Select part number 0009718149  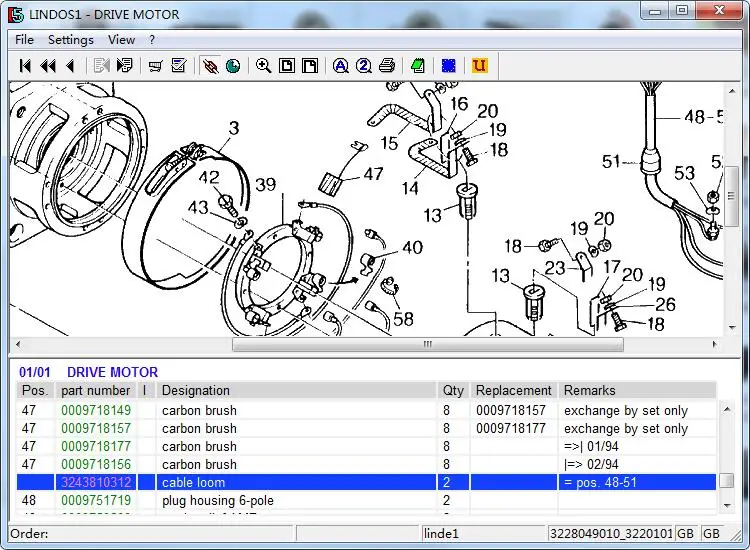96,410
